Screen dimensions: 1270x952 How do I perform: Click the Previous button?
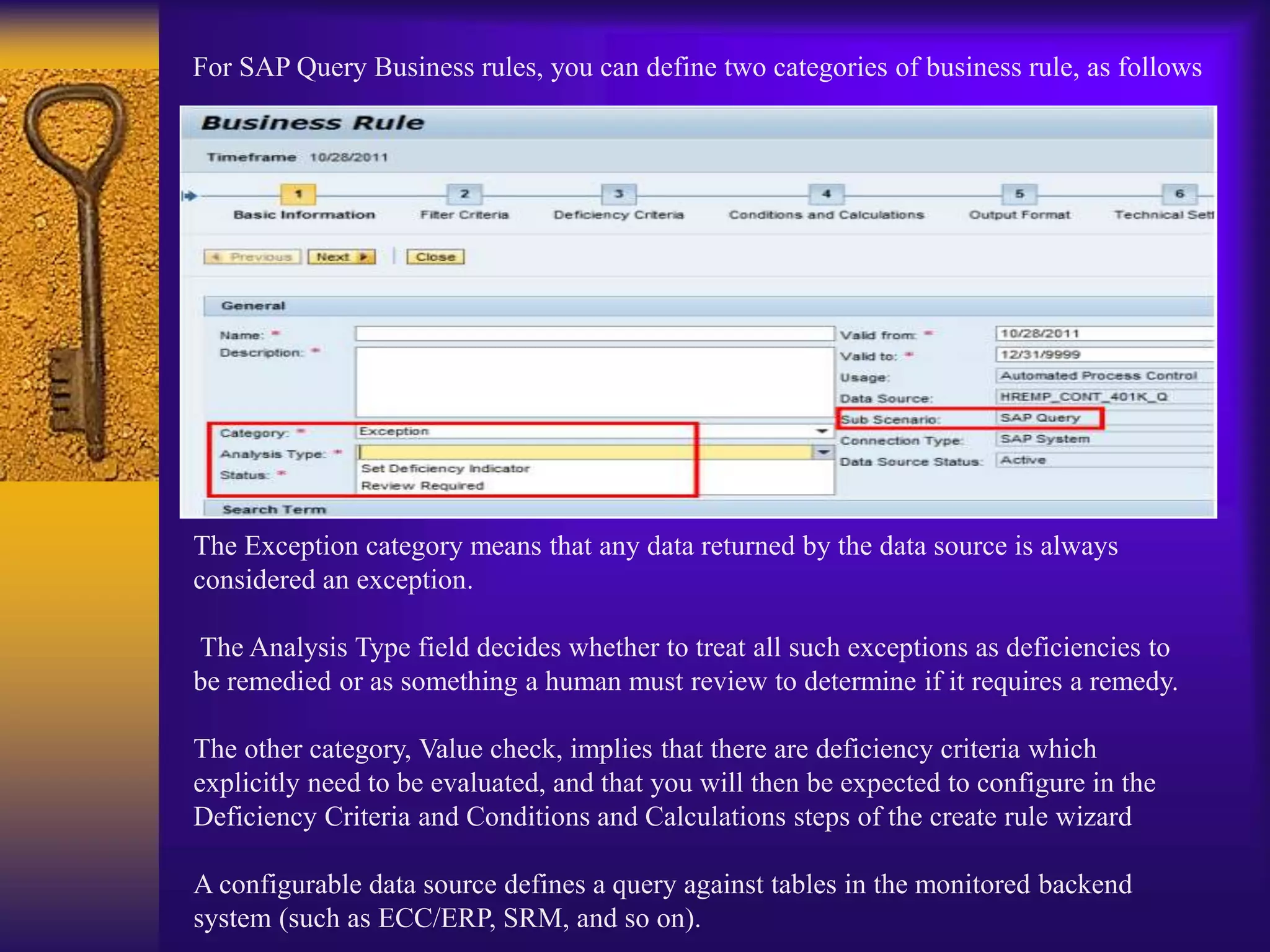pos(253,257)
